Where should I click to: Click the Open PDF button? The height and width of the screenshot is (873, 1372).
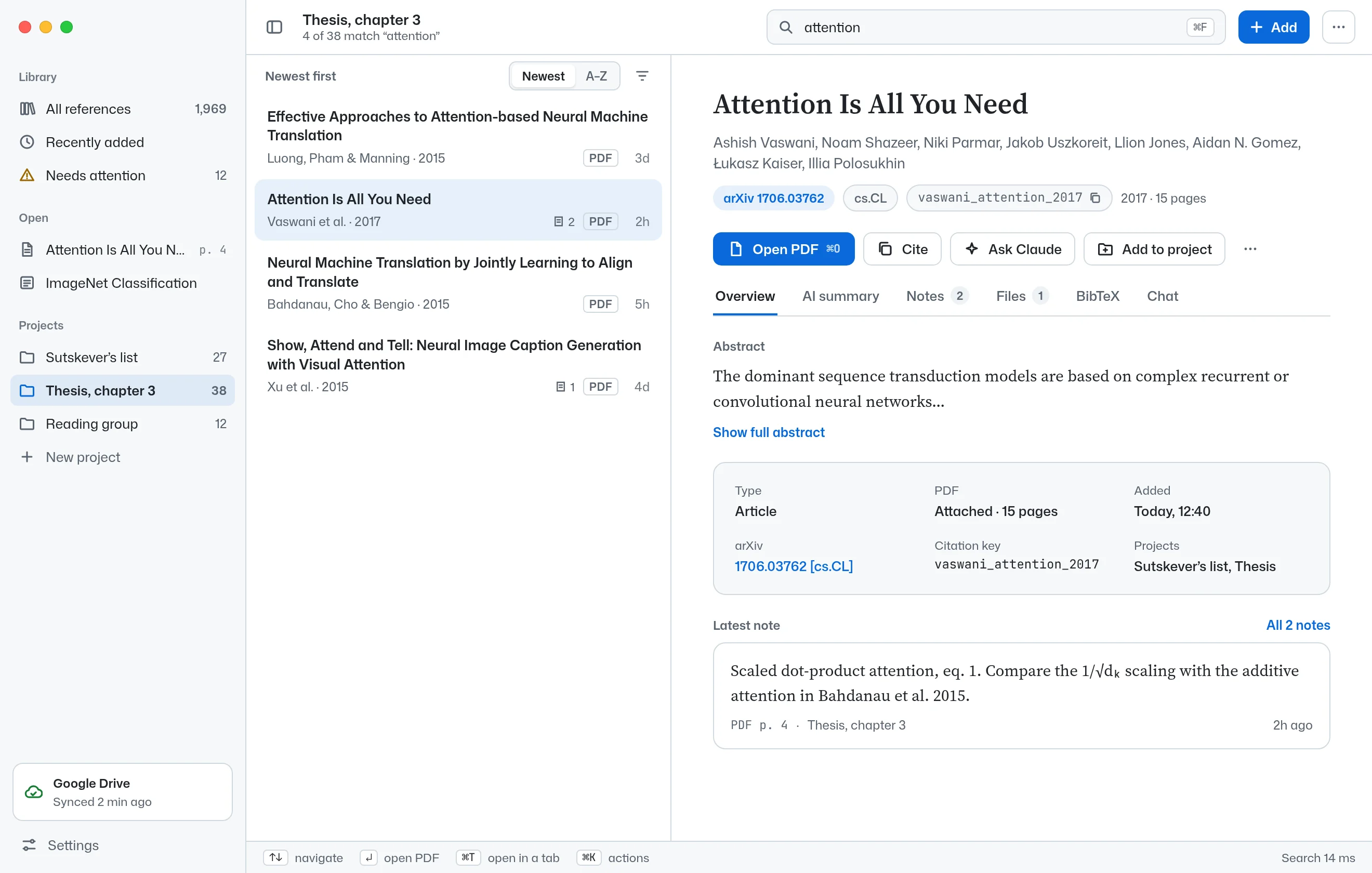point(783,249)
